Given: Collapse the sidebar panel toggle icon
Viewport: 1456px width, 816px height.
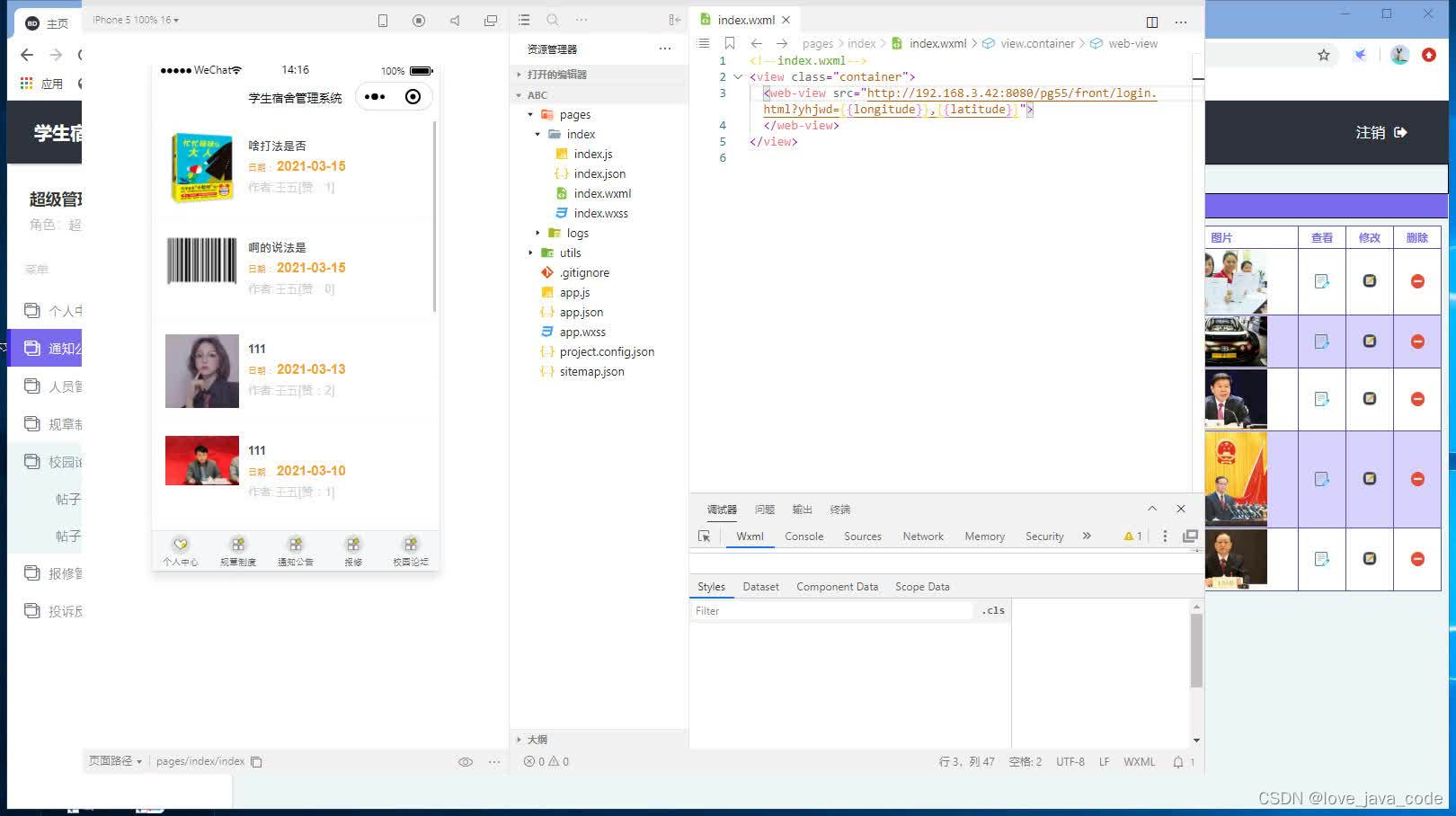Looking at the screenshot, I should [675, 20].
